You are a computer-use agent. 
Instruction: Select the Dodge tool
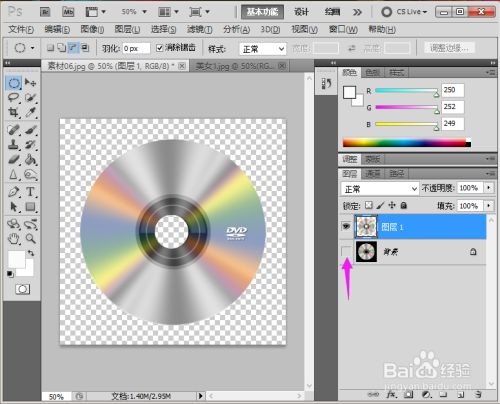click(31, 174)
